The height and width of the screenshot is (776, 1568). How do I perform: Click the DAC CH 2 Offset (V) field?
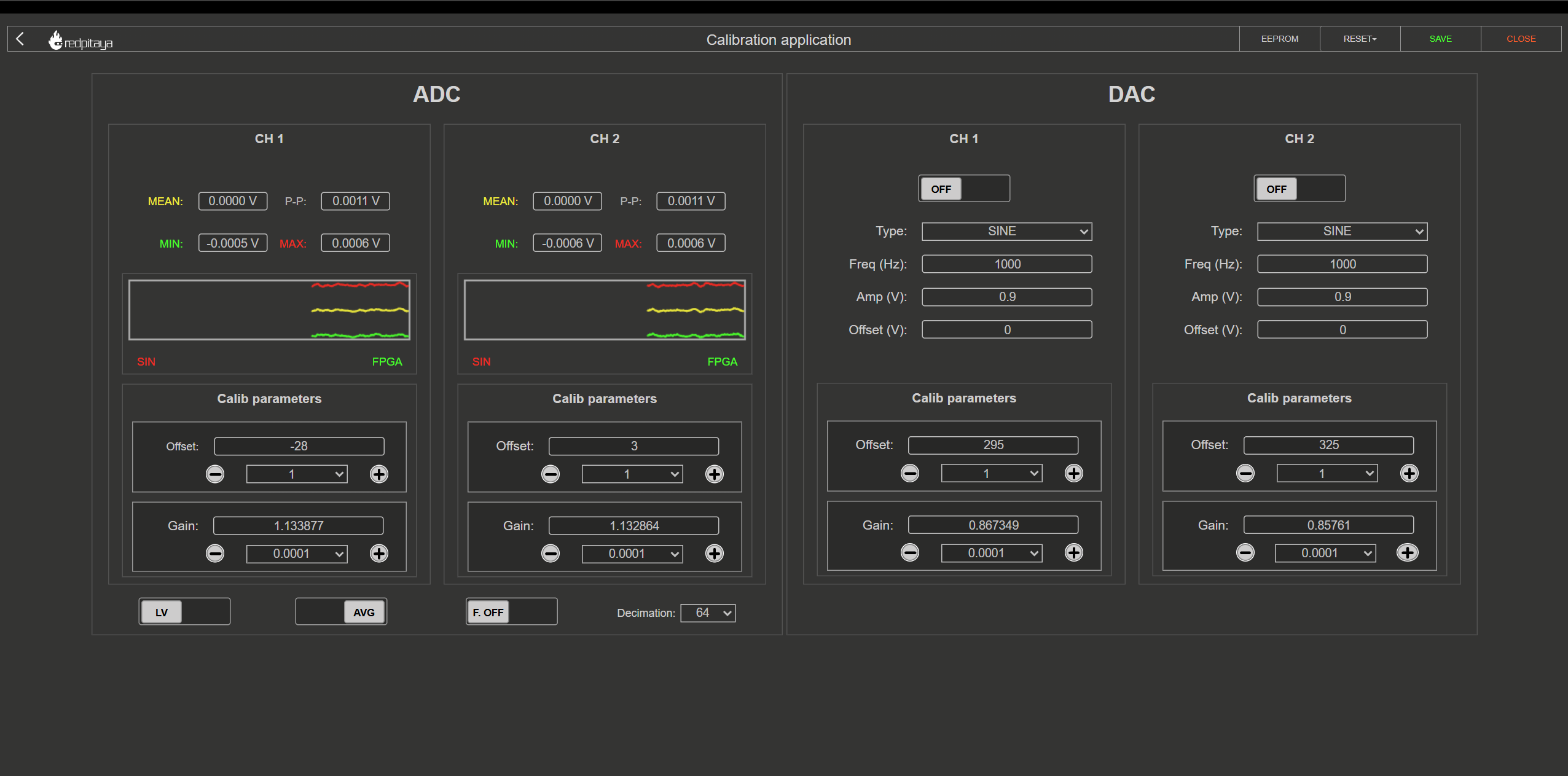pos(1343,330)
